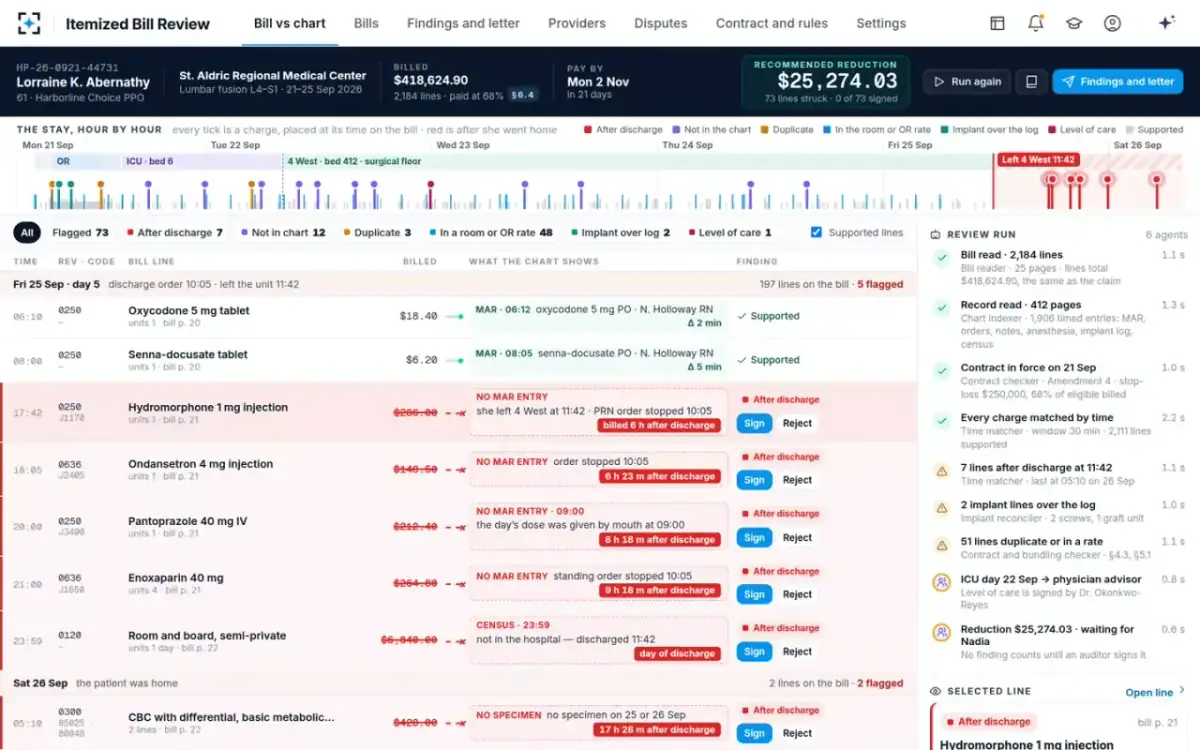
Task: Open the notifications bell
Action: (1036, 23)
